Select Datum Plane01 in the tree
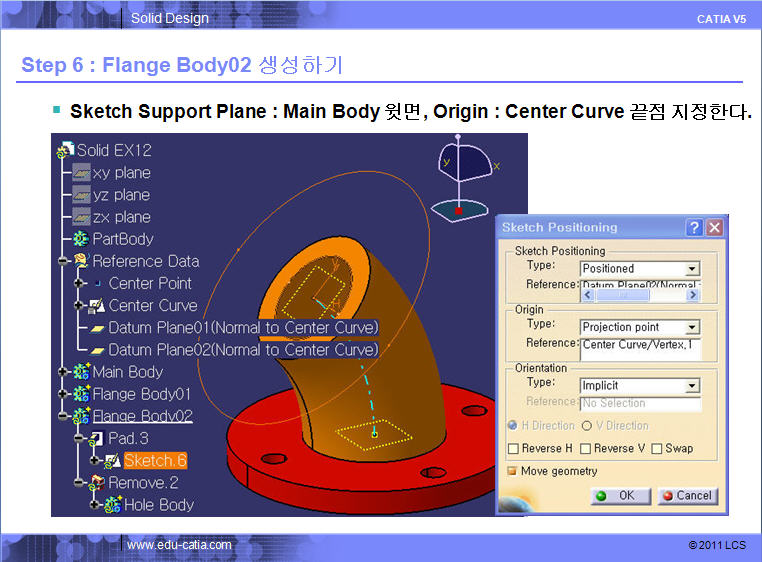The height and width of the screenshot is (562, 762). point(243,328)
